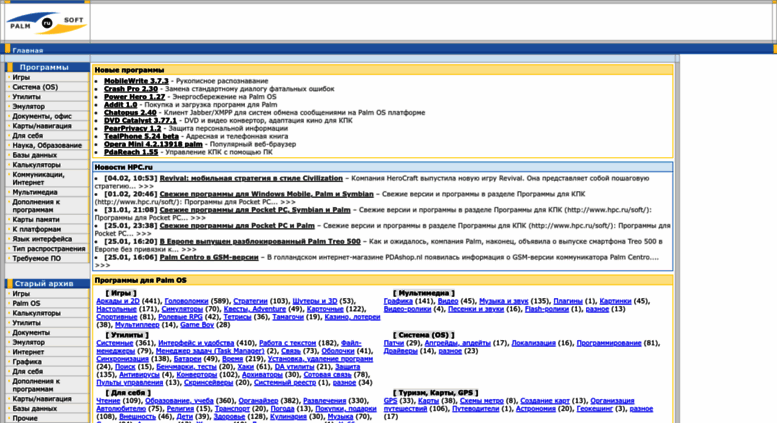Open Карты памяти sidebar item

pyautogui.click(x=36, y=219)
